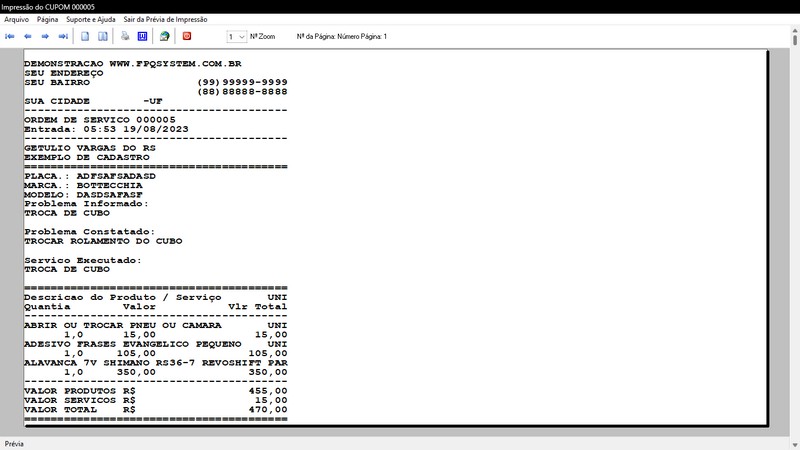Click the blue save icon in toolbar

pos(142,36)
